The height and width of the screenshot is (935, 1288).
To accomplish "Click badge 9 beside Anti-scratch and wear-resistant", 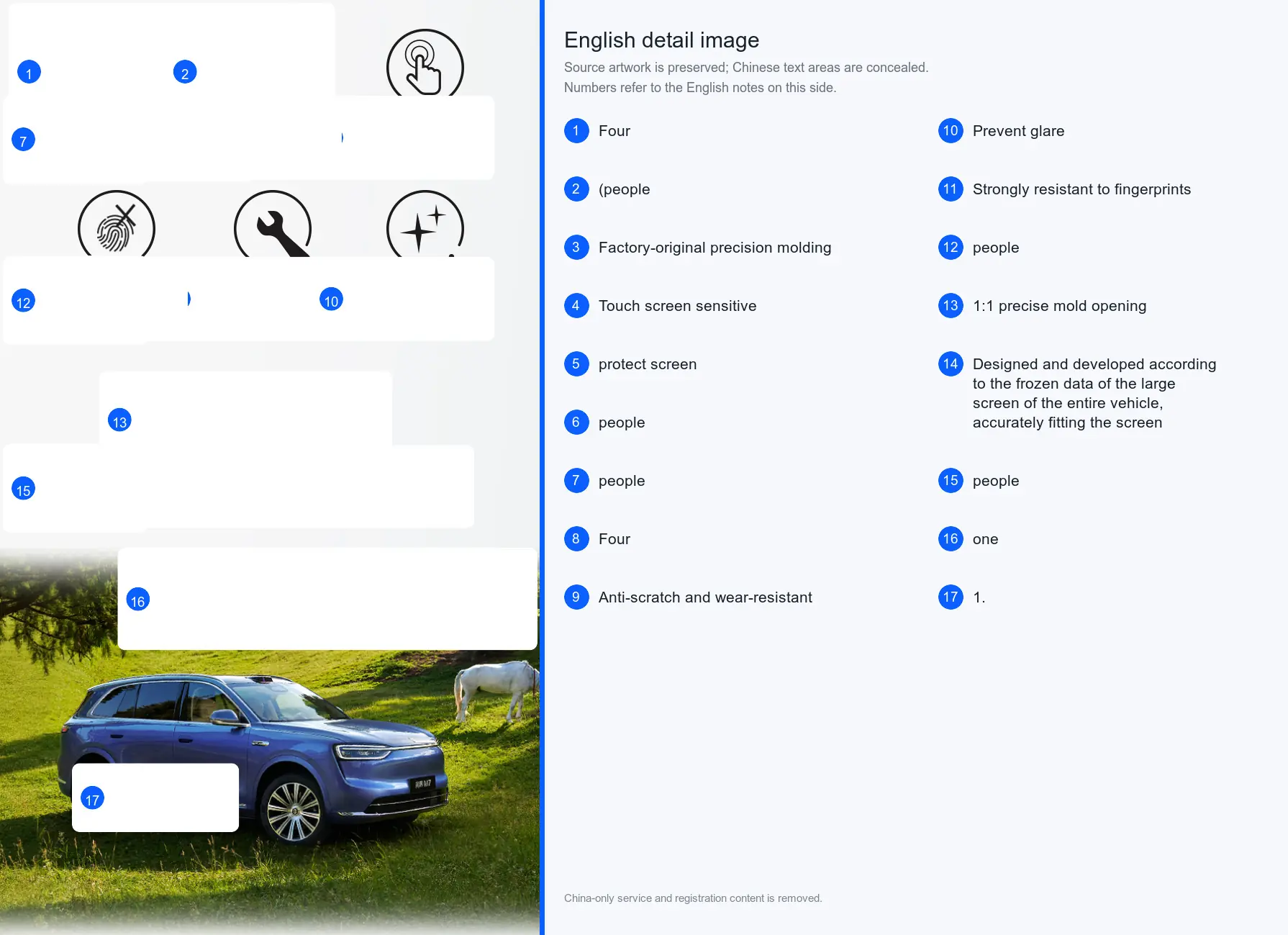I will pyautogui.click(x=576, y=597).
